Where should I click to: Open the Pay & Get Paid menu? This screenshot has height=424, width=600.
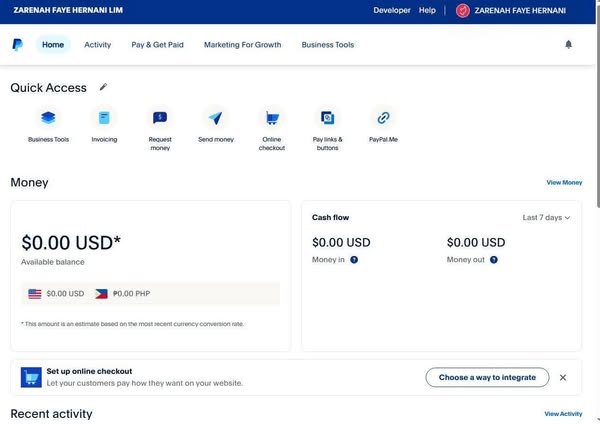[x=157, y=45]
